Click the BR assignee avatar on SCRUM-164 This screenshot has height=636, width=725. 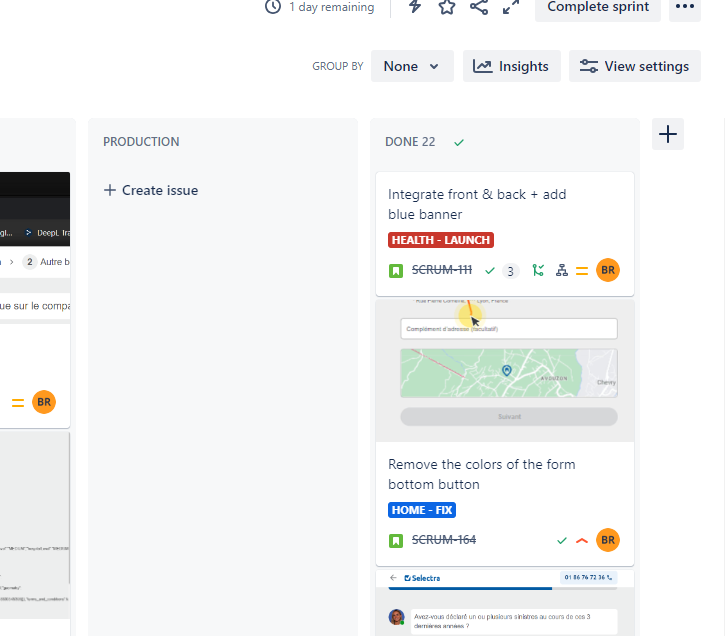coord(608,540)
